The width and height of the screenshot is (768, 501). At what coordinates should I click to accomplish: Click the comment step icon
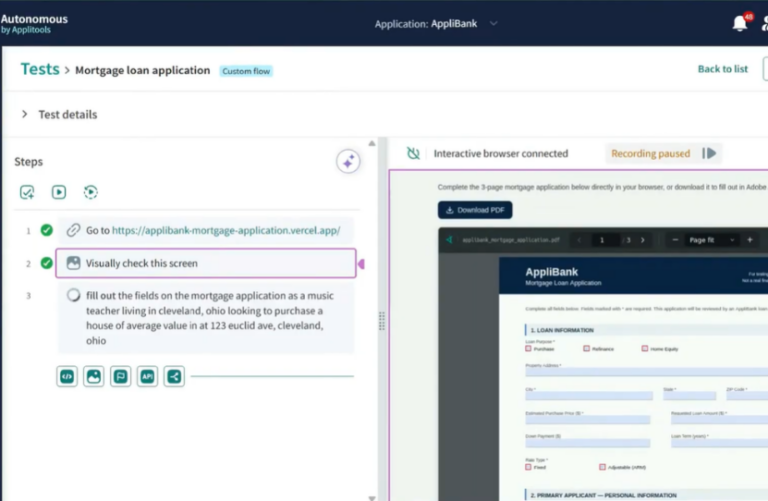pyautogui.click(x=120, y=376)
